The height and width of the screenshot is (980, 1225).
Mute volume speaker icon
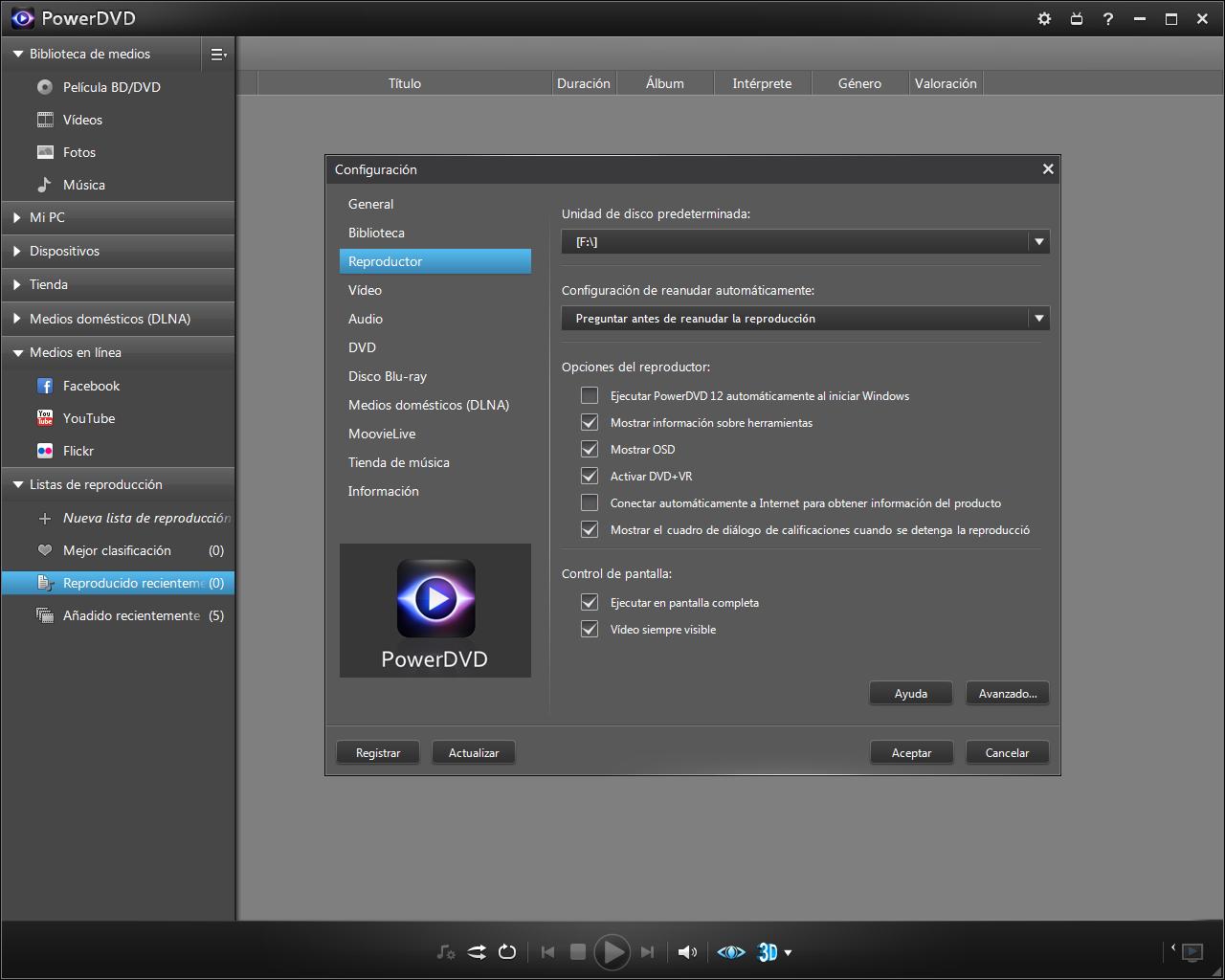pyautogui.click(x=687, y=951)
